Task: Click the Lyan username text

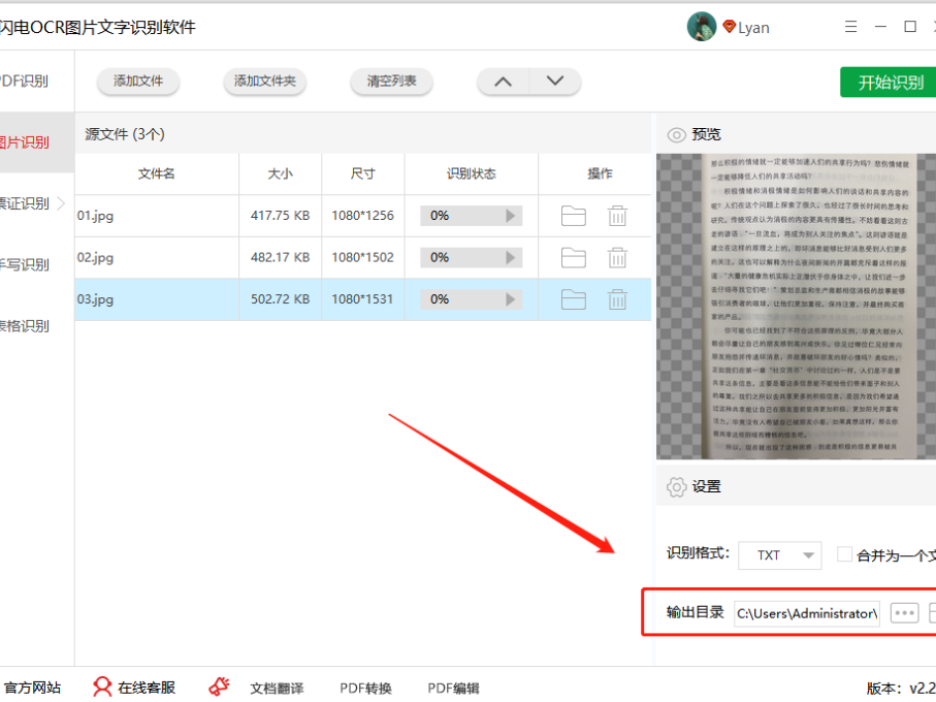Action: point(753,27)
